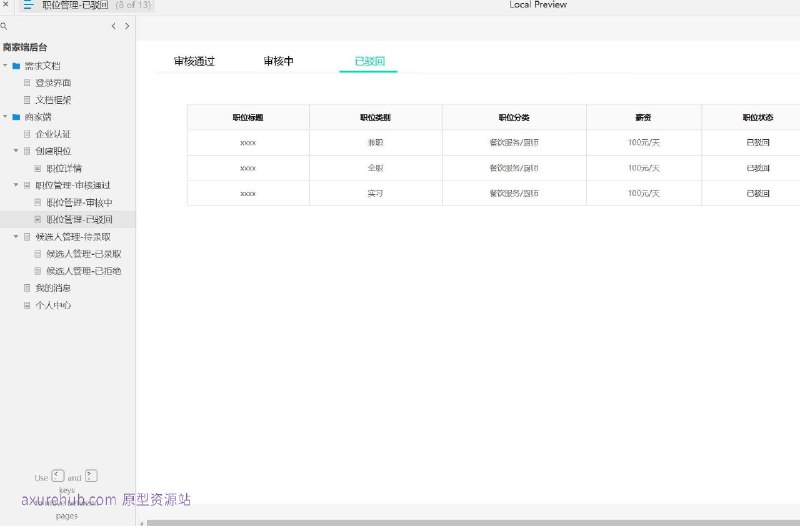Collapse the 创建职位 tree node arrow
The image size is (800, 526).
[x=16, y=151]
